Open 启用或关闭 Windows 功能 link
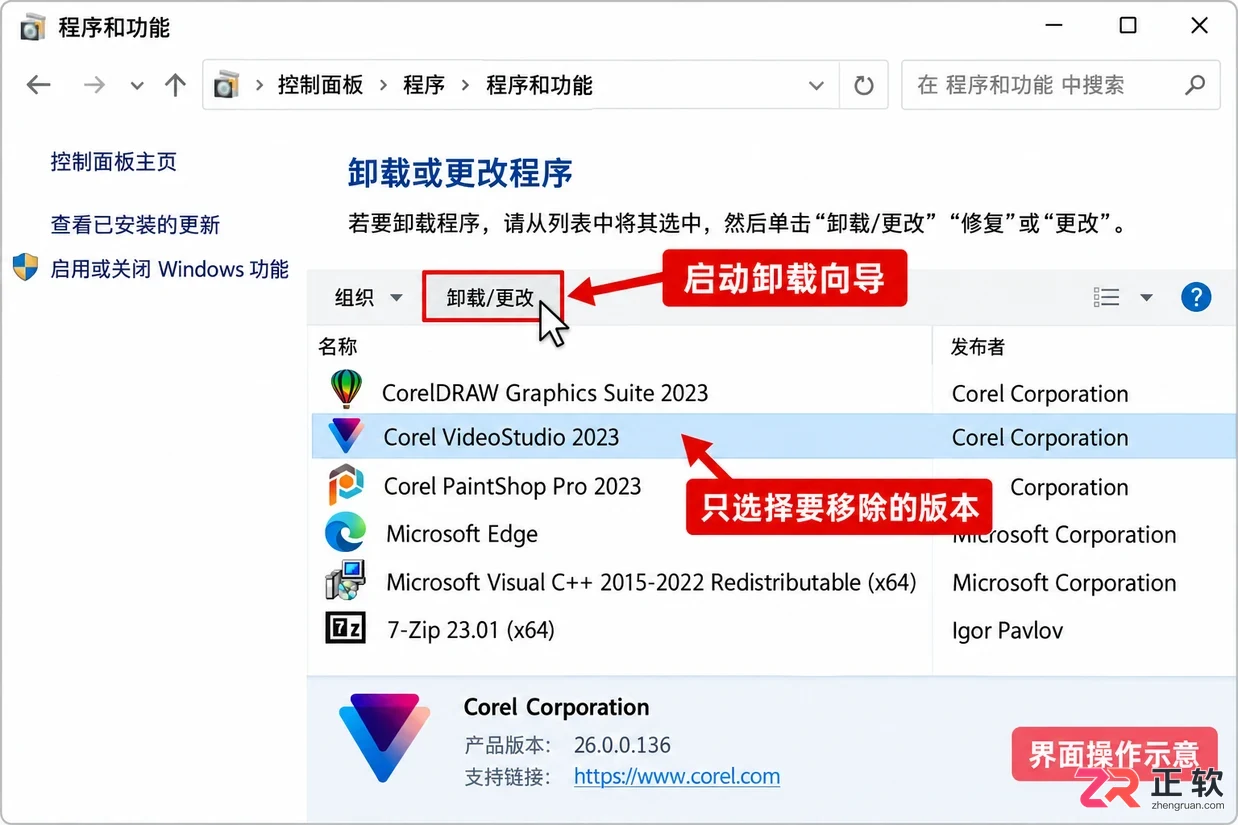 coord(169,269)
